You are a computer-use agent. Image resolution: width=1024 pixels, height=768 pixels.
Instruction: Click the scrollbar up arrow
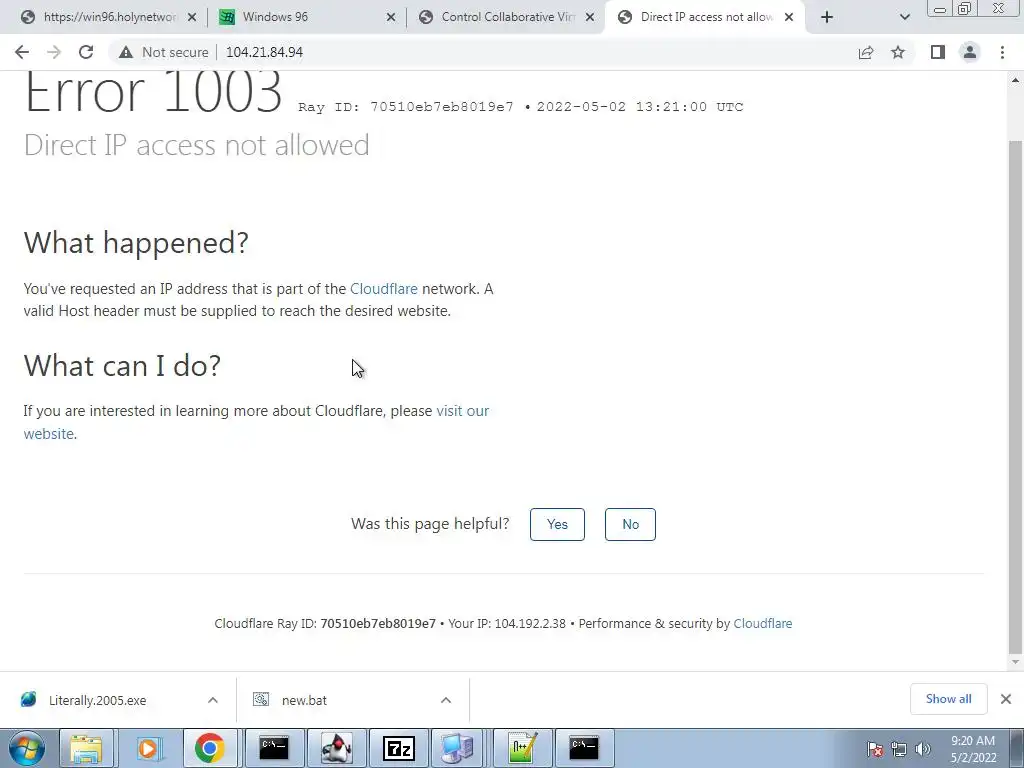1015,80
